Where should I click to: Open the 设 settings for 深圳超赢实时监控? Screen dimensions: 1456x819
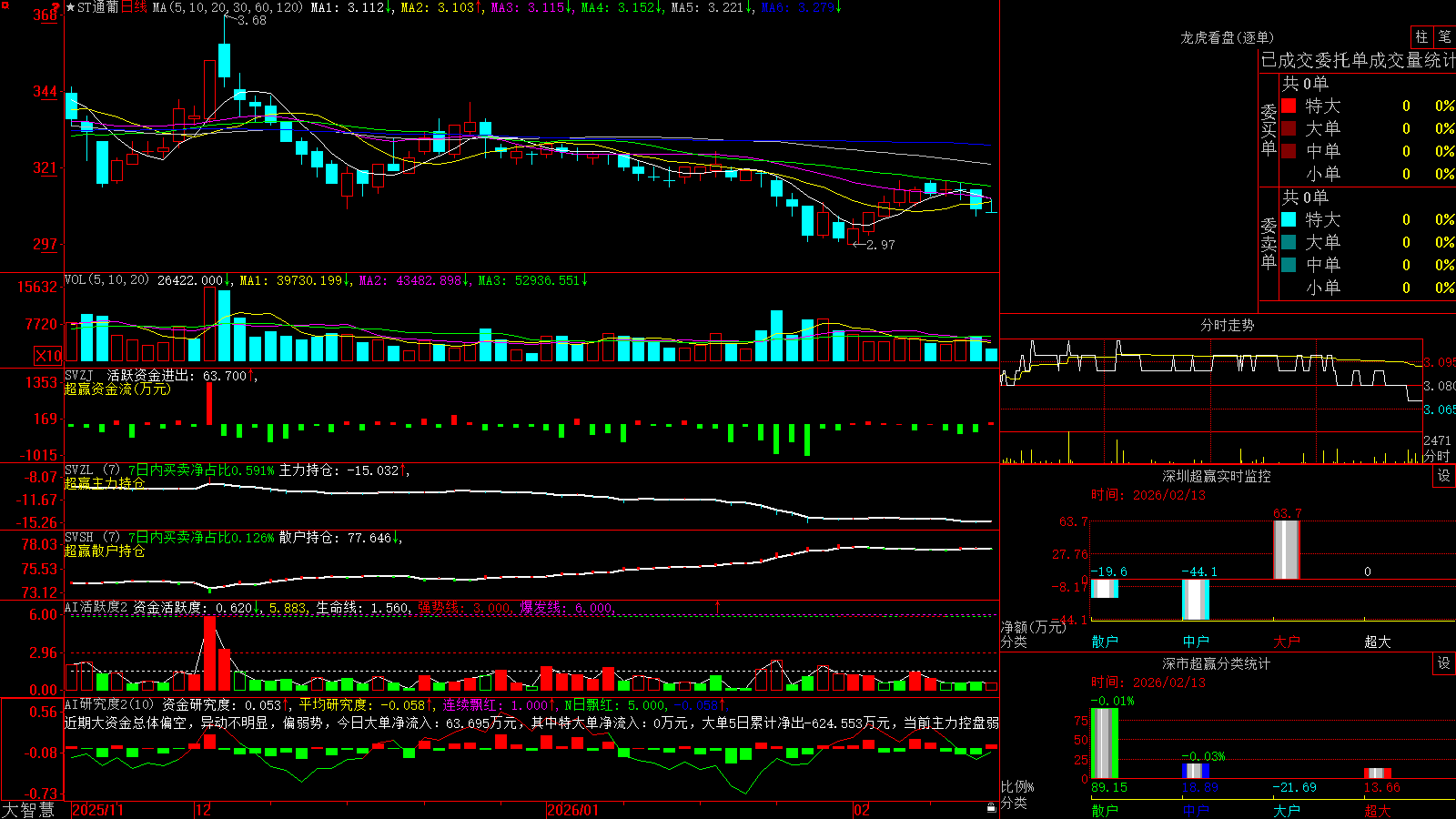(1443, 476)
